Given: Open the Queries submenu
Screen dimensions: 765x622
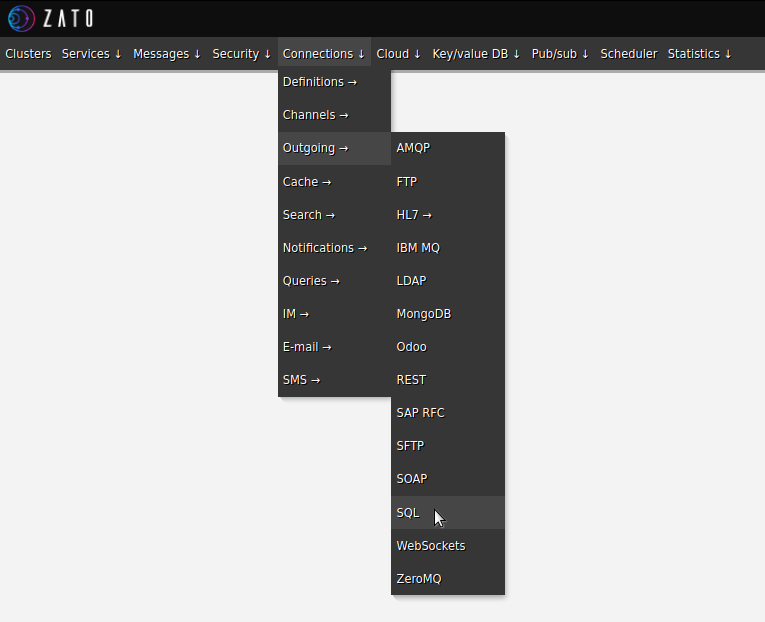Looking at the screenshot, I should 334,281.
